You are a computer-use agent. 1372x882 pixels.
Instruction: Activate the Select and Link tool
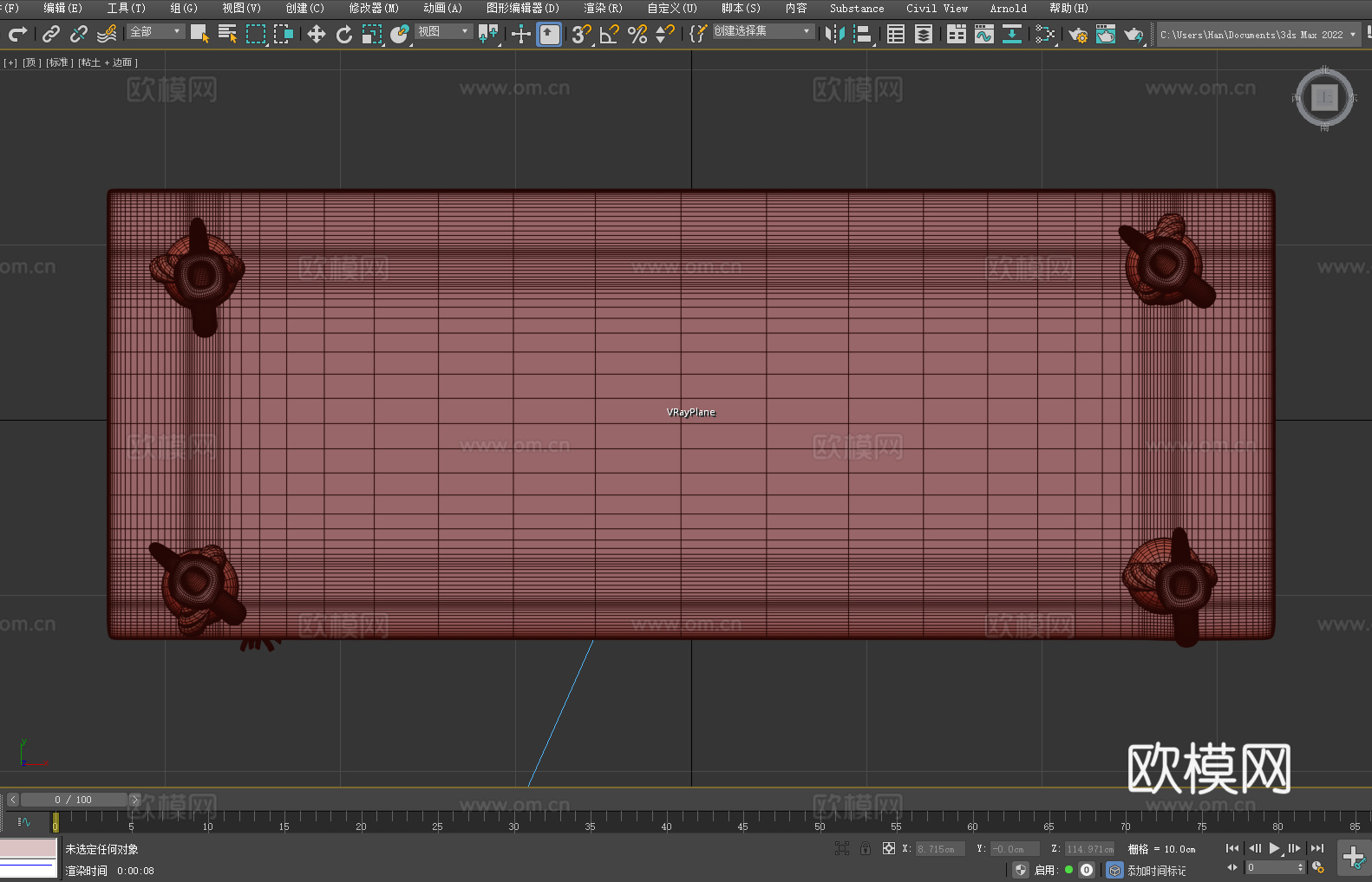(51, 34)
